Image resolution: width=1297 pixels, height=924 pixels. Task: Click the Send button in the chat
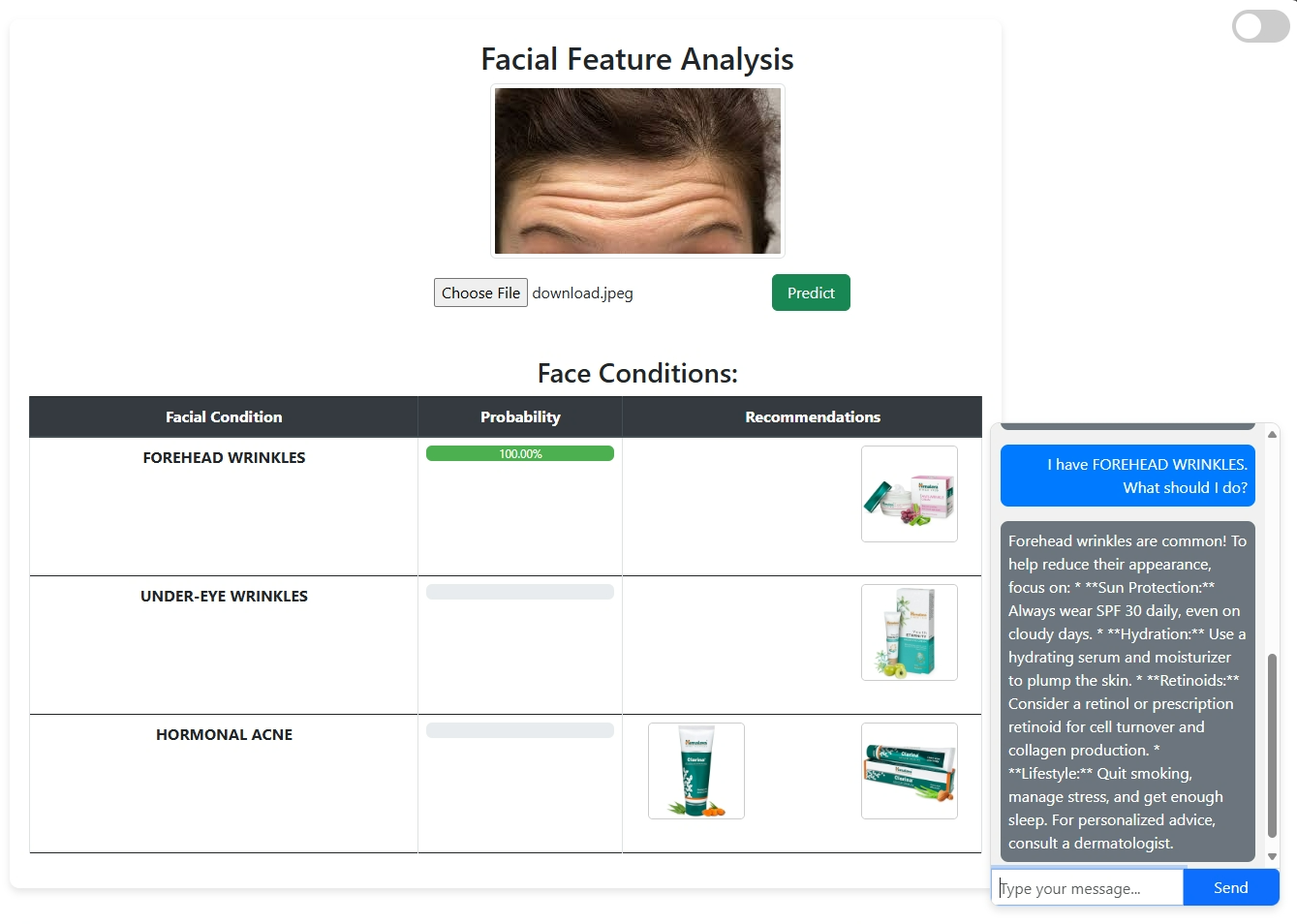1230,888
